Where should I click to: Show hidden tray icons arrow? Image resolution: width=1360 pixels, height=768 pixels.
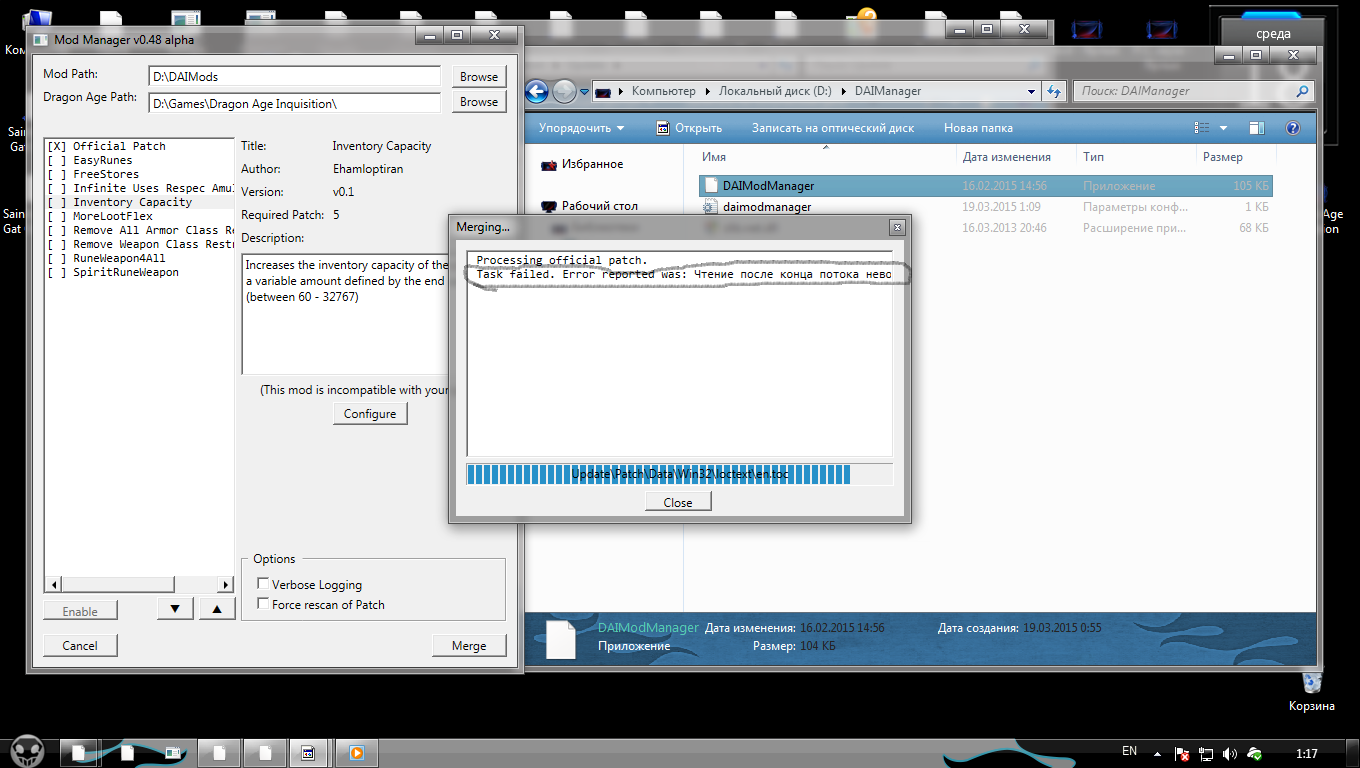(x=1159, y=752)
